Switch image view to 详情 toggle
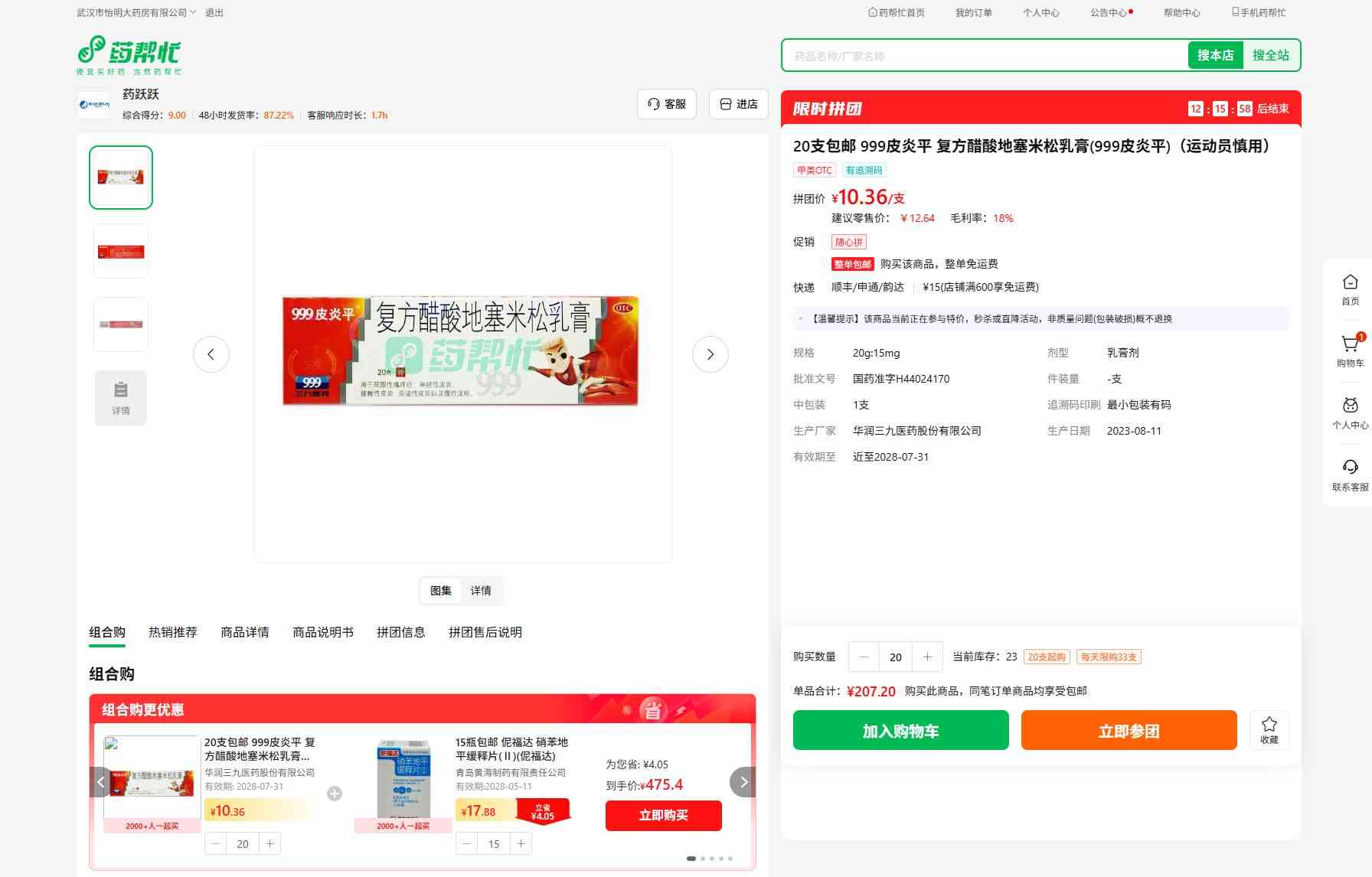Image resolution: width=1372 pixels, height=877 pixels. click(481, 591)
